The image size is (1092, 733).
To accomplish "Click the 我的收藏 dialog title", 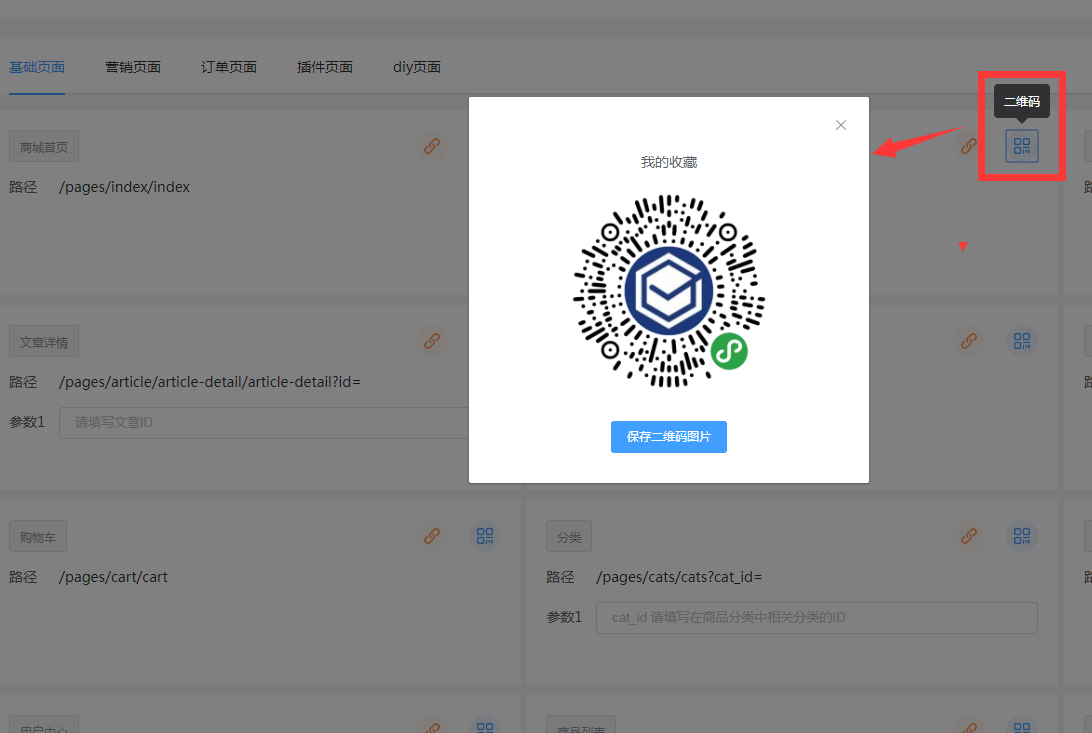I will click(x=669, y=162).
